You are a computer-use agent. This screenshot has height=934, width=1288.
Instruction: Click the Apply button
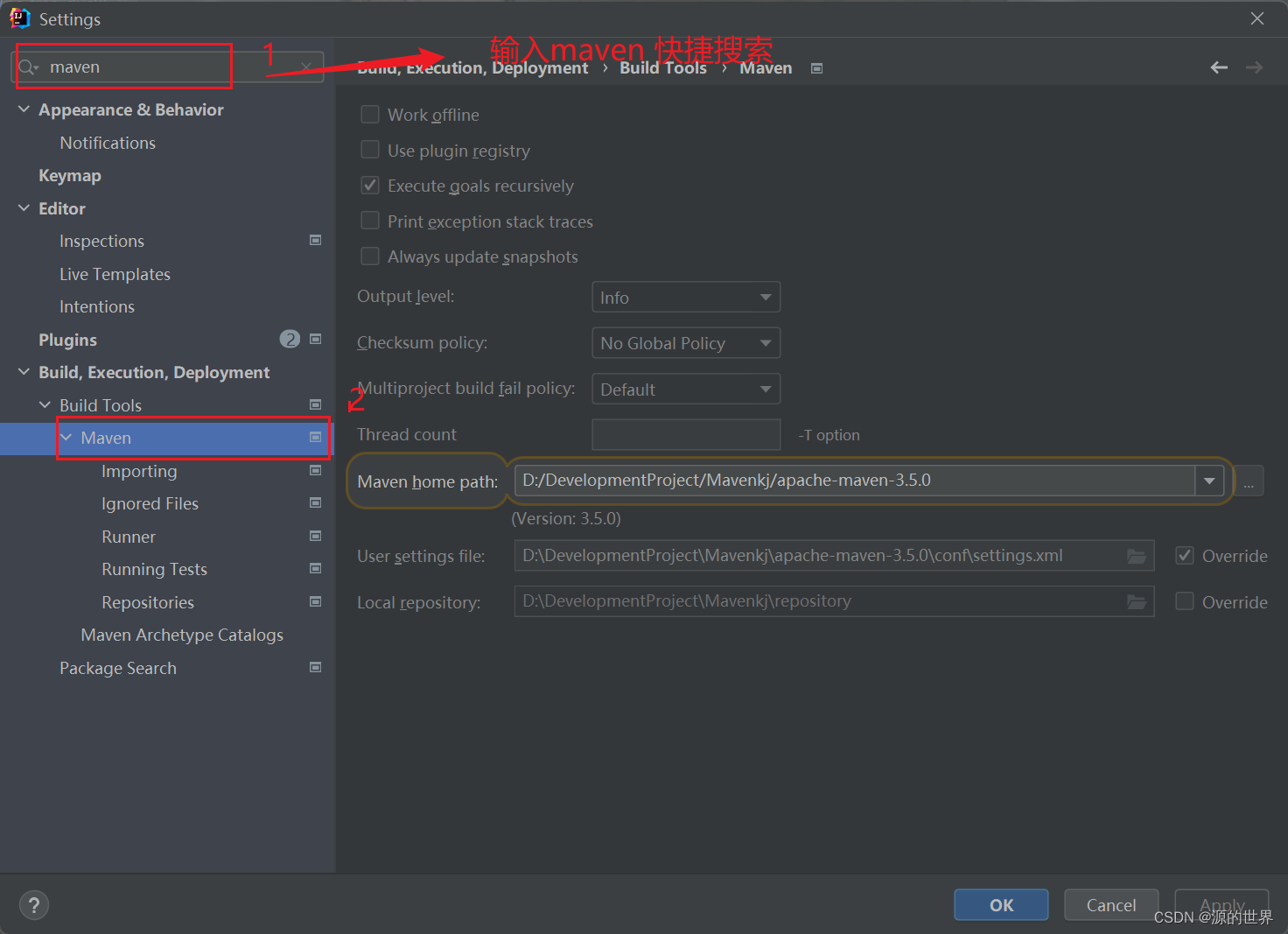(x=1221, y=905)
